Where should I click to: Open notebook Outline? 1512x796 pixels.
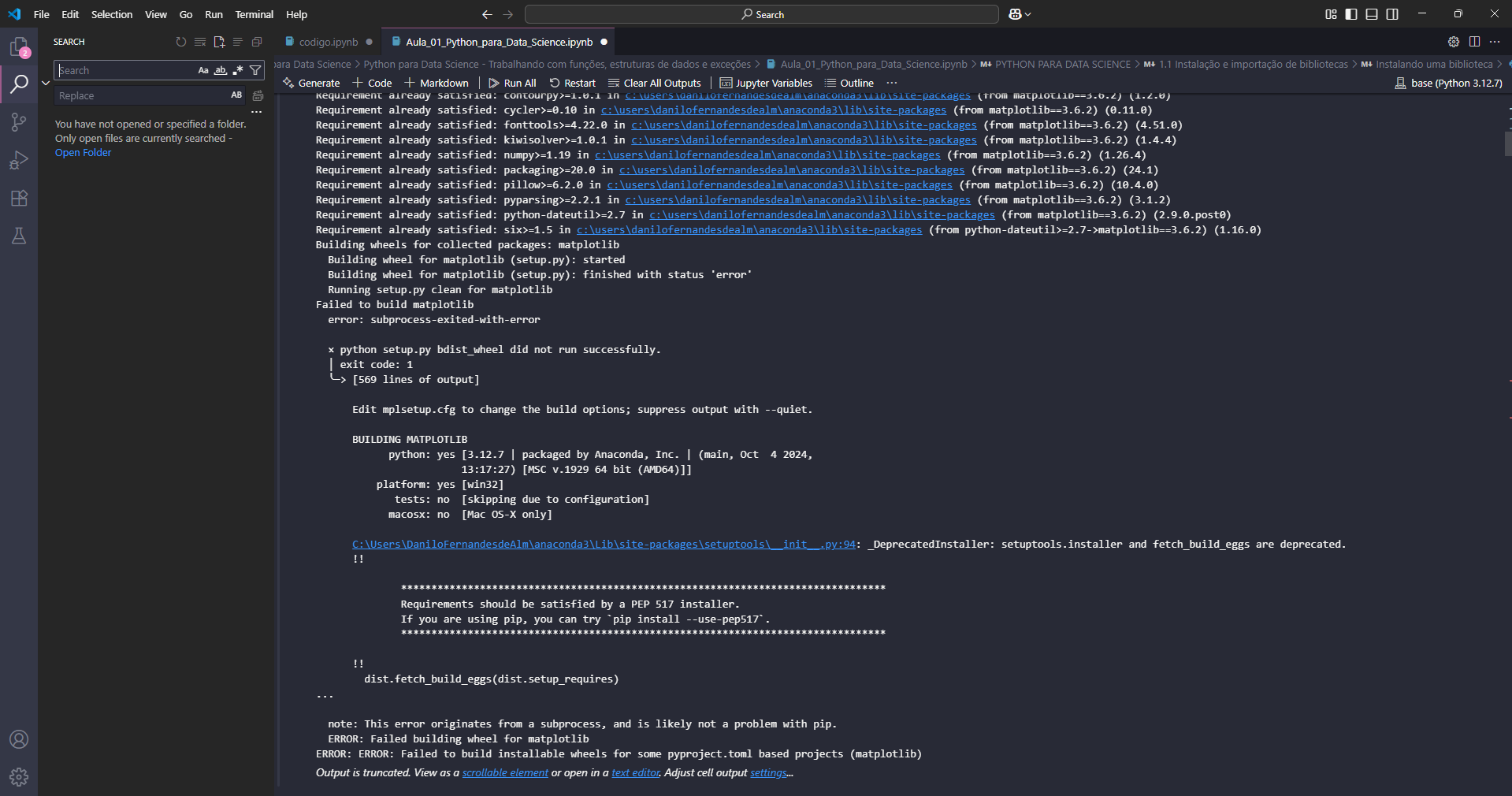pos(849,83)
